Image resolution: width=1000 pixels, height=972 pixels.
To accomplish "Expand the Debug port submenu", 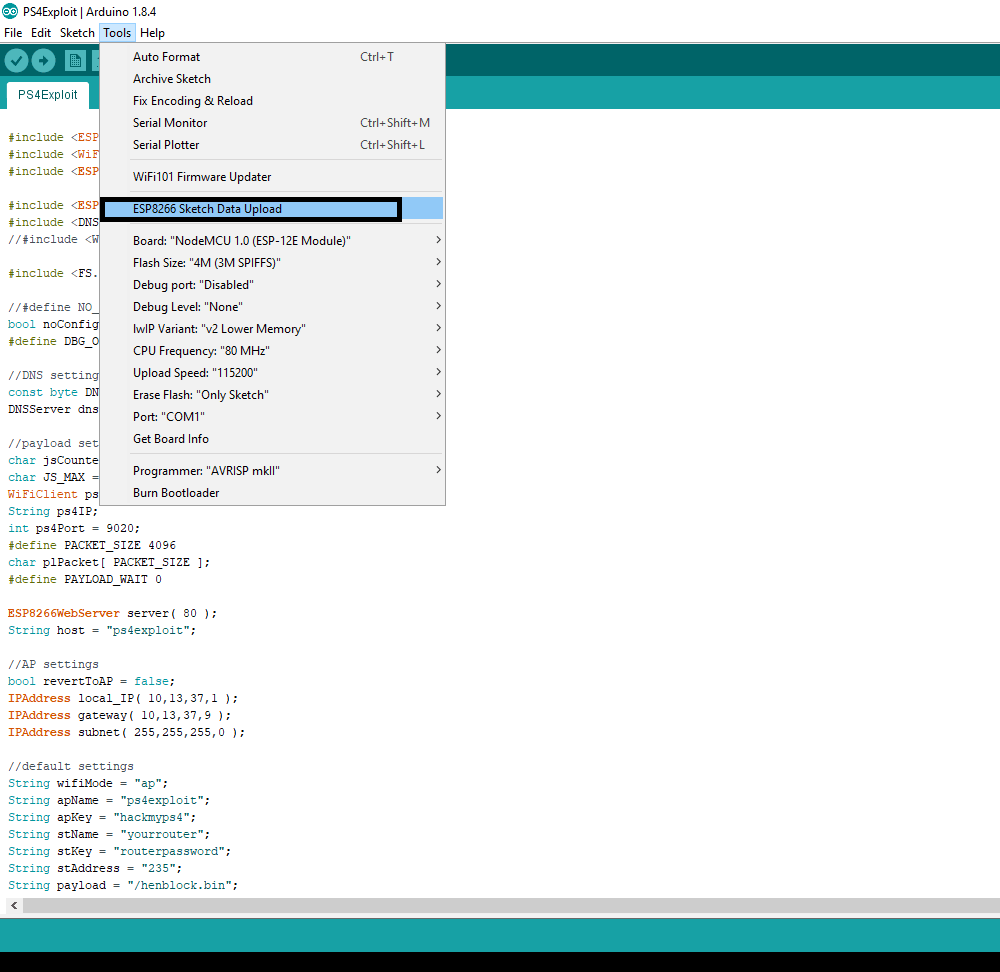I will point(272,284).
